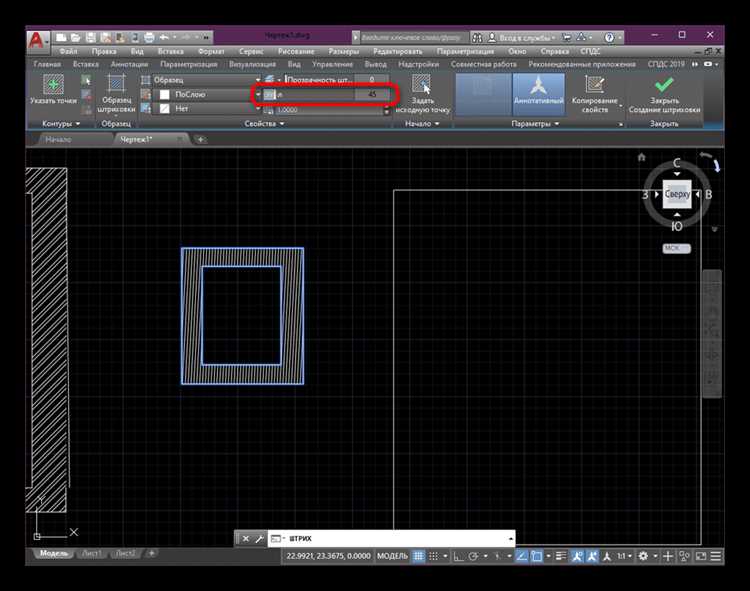Switch to the Модель layout tab
Screen dimensions: 750x591
pyautogui.click(x=54, y=554)
